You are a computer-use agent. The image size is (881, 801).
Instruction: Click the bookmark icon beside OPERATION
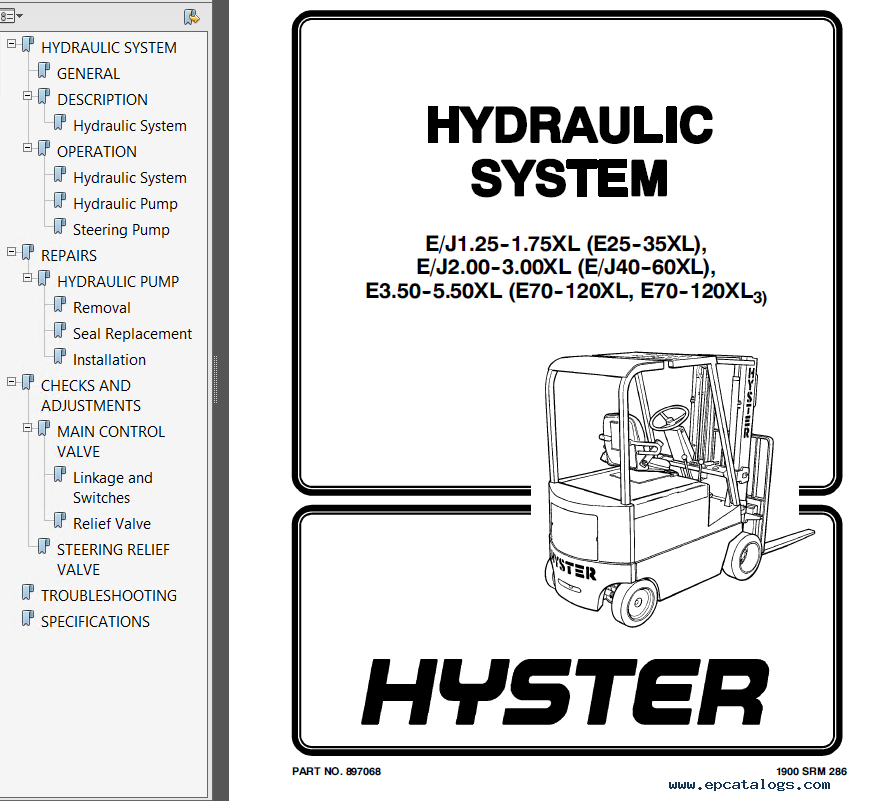[43, 149]
